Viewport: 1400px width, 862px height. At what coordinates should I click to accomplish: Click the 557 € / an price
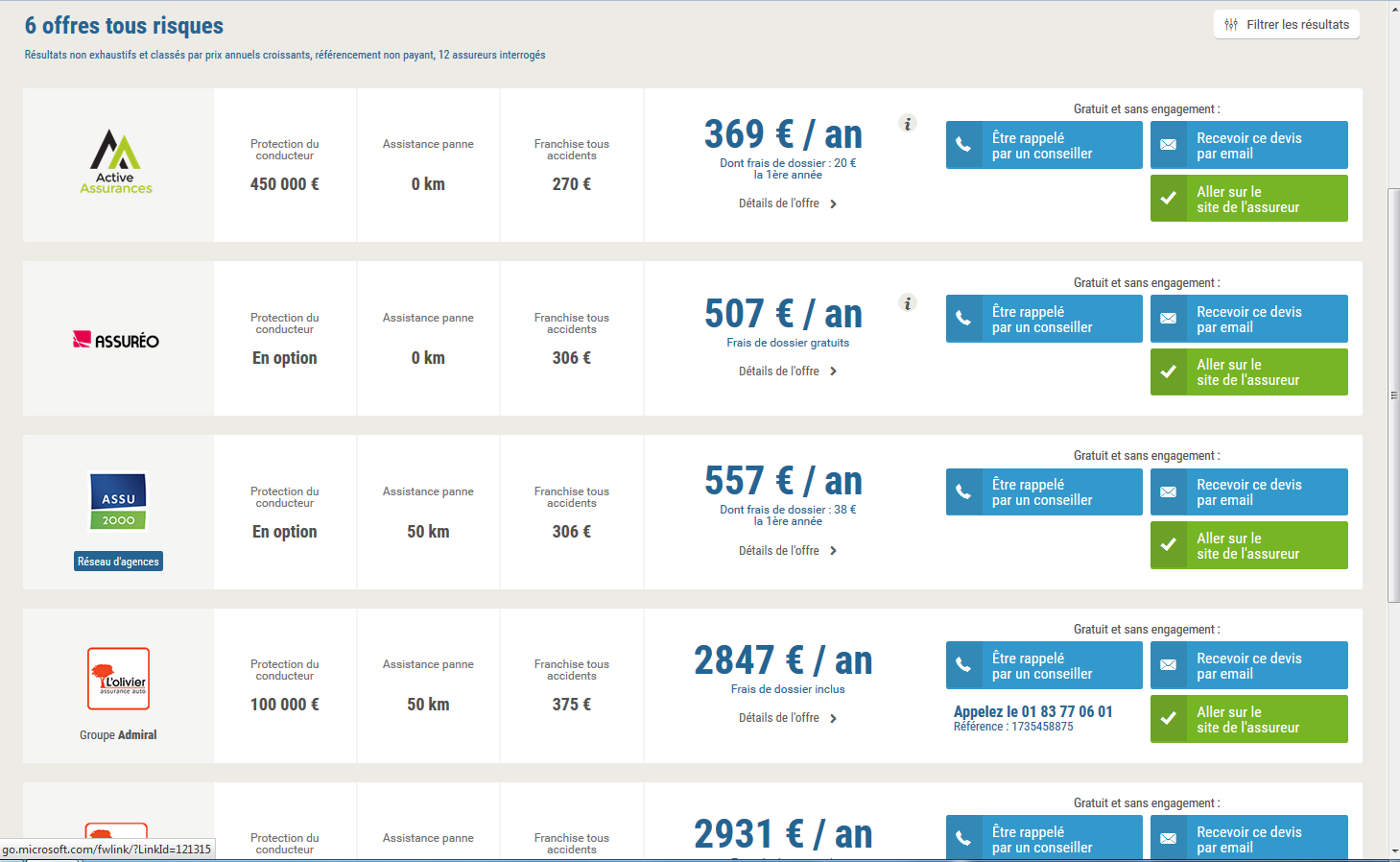(783, 481)
